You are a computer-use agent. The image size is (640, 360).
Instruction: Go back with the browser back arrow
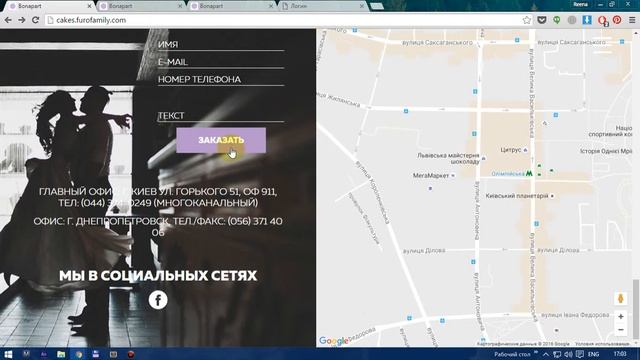[8, 20]
